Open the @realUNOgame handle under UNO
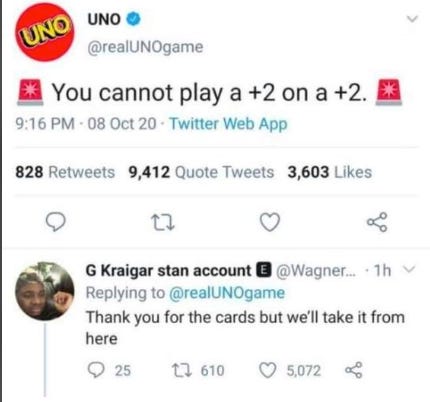430x402 pixels. pyautogui.click(x=145, y=47)
